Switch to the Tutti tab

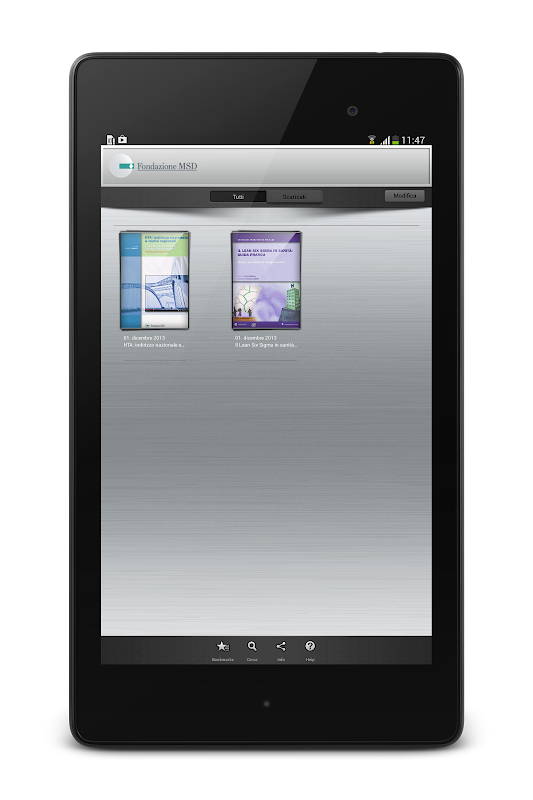click(238, 196)
